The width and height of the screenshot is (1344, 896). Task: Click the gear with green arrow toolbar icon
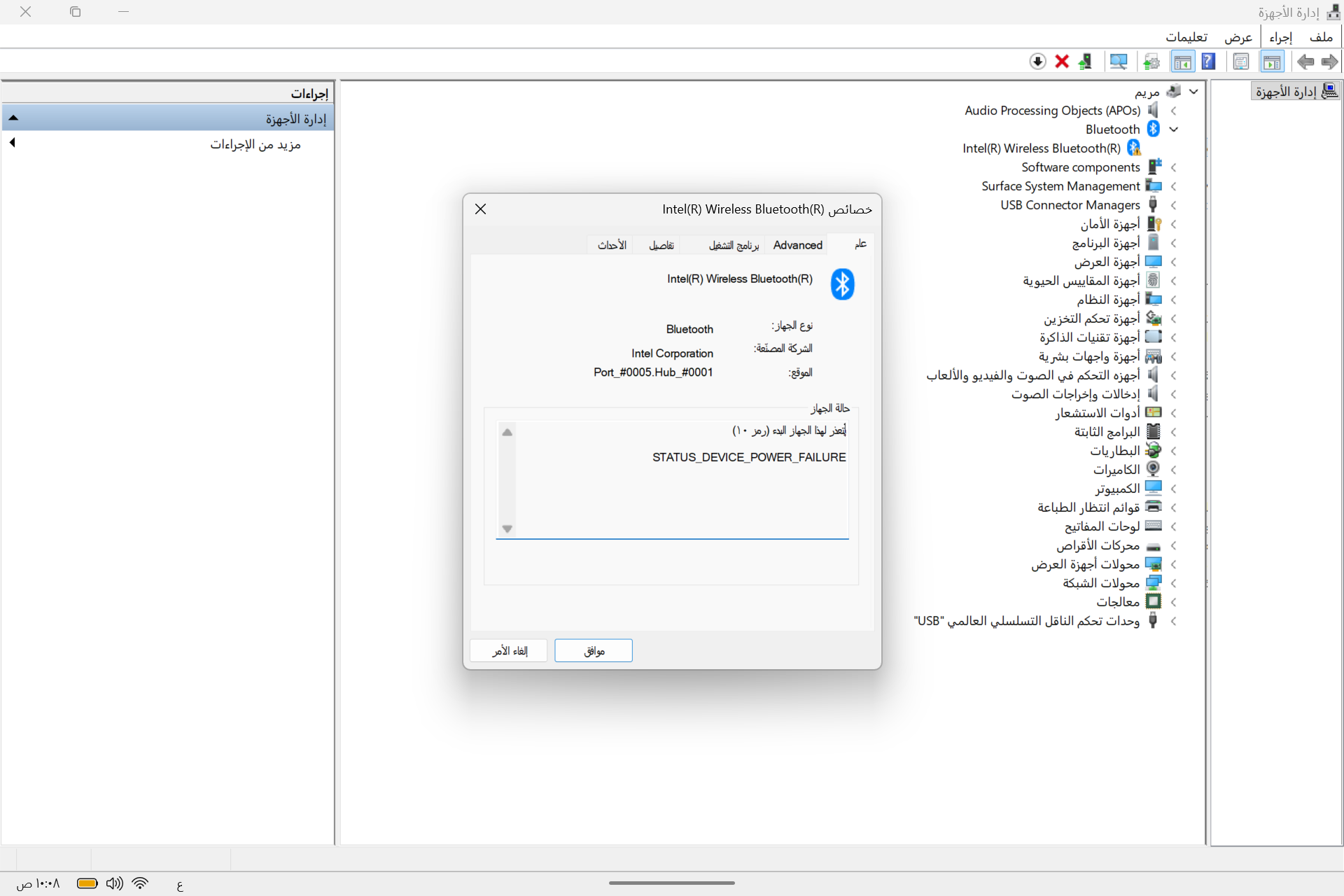tap(1151, 62)
